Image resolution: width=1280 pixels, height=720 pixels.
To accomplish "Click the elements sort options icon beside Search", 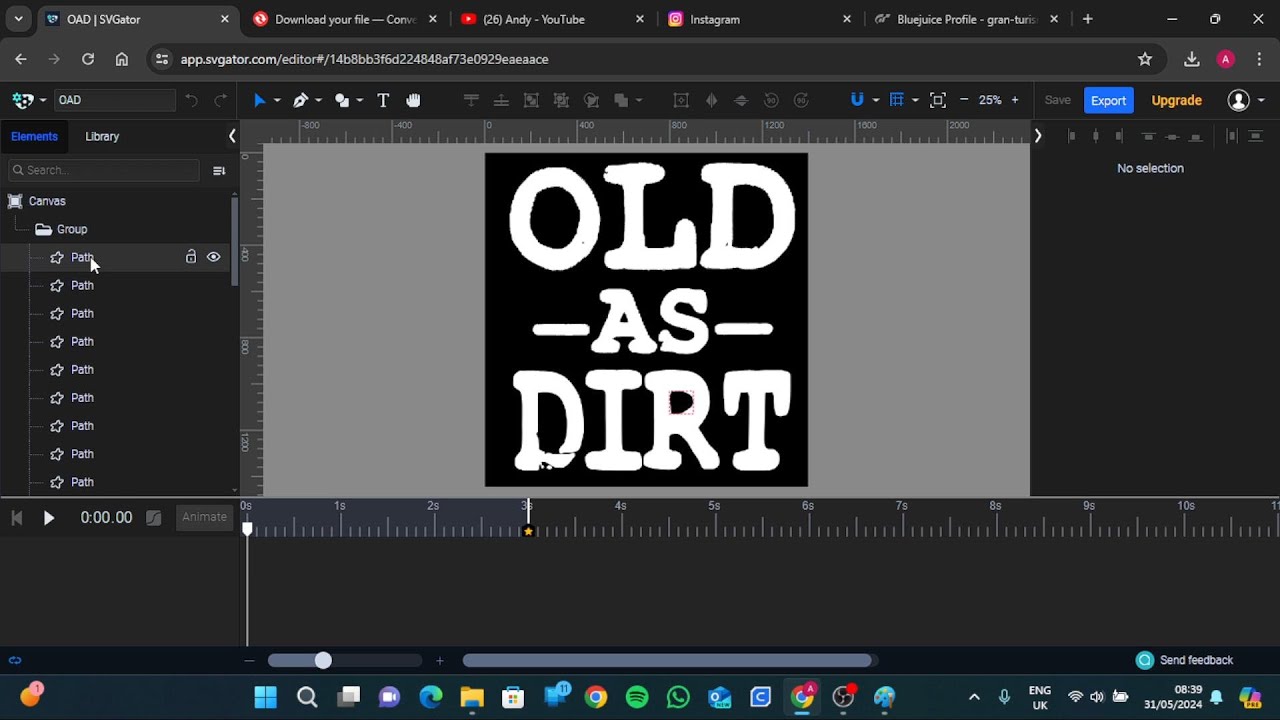I will pos(219,170).
